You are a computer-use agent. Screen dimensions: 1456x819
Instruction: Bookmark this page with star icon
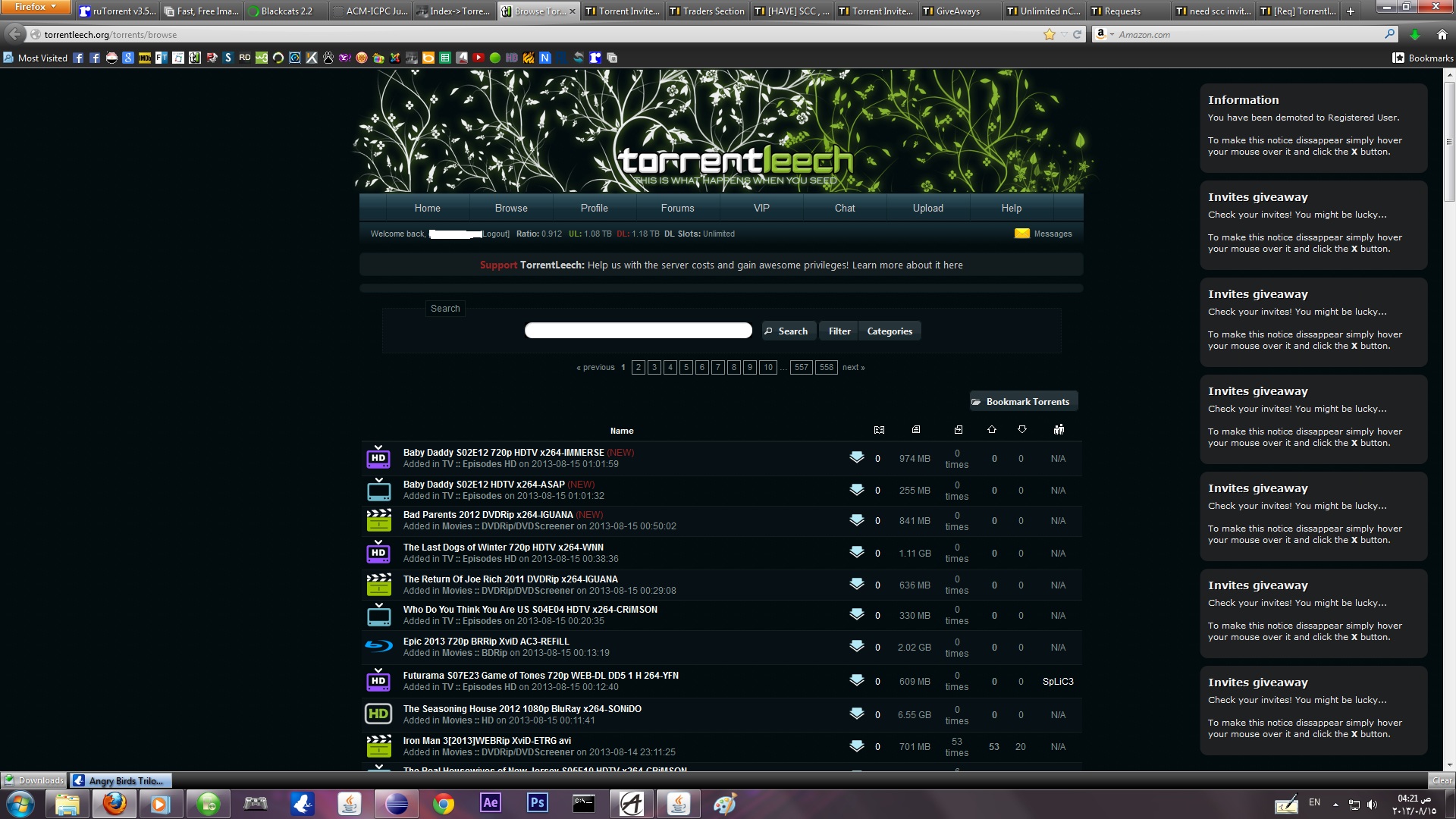point(1050,34)
